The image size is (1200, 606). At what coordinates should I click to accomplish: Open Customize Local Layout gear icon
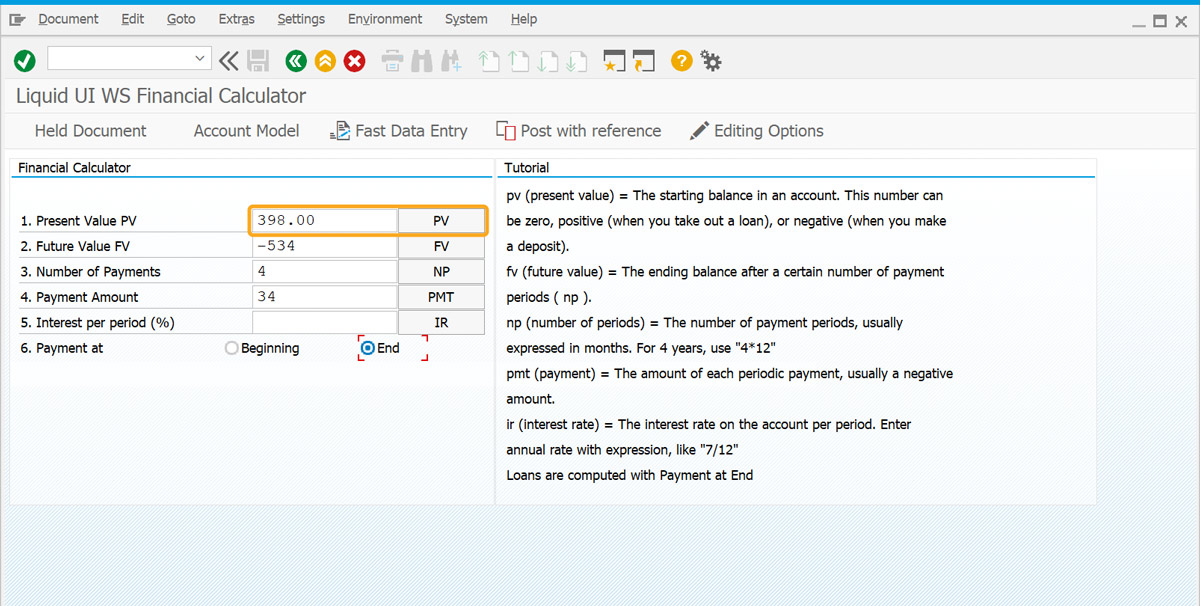pyautogui.click(x=711, y=61)
